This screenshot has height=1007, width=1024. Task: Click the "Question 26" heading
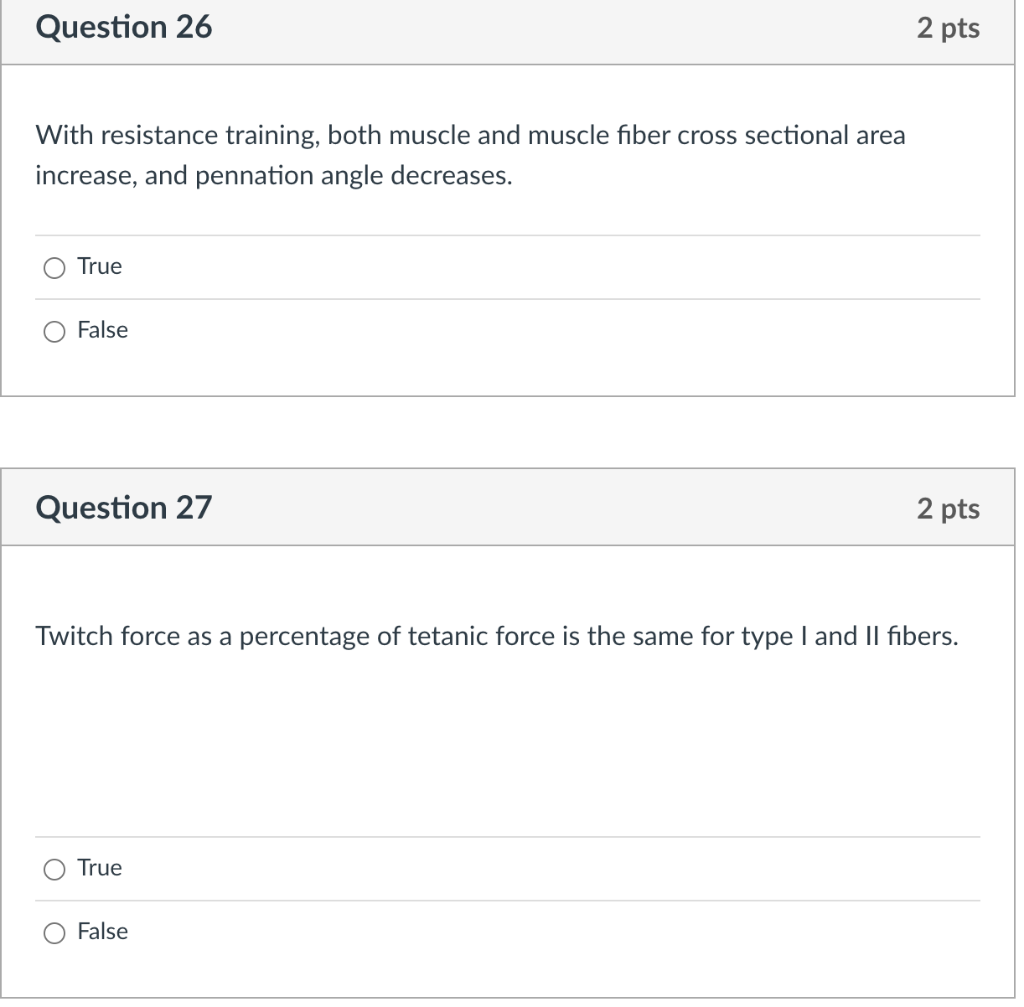[124, 29]
